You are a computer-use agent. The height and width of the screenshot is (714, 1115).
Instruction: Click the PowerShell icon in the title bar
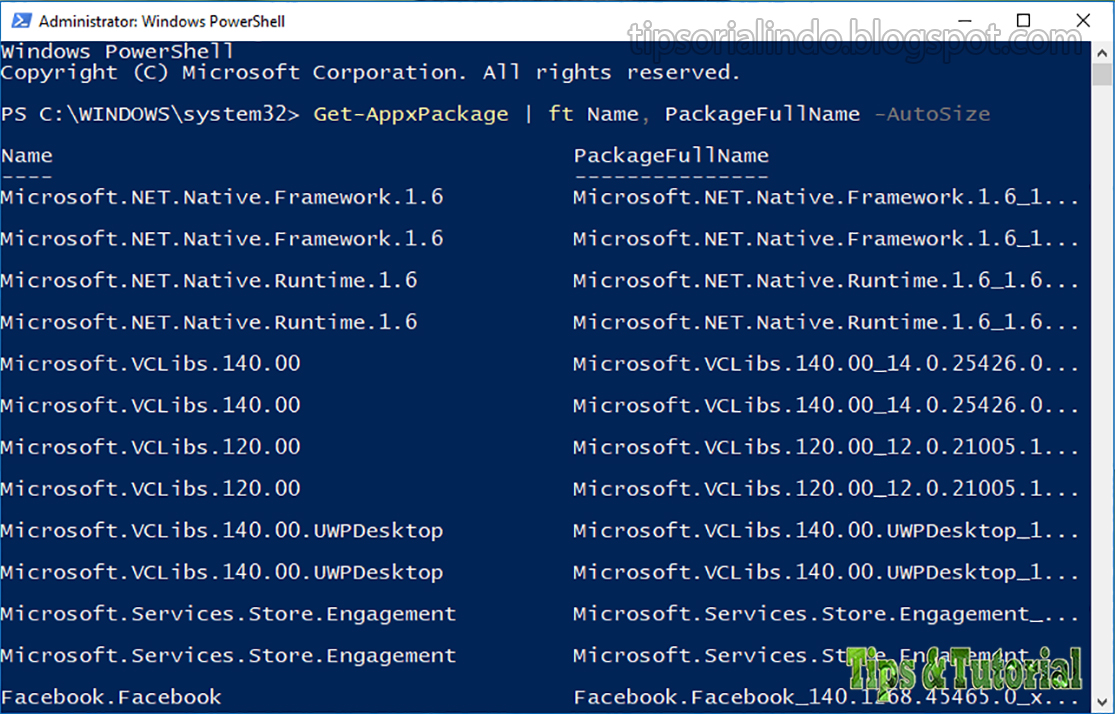pyautogui.click(x=20, y=19)
